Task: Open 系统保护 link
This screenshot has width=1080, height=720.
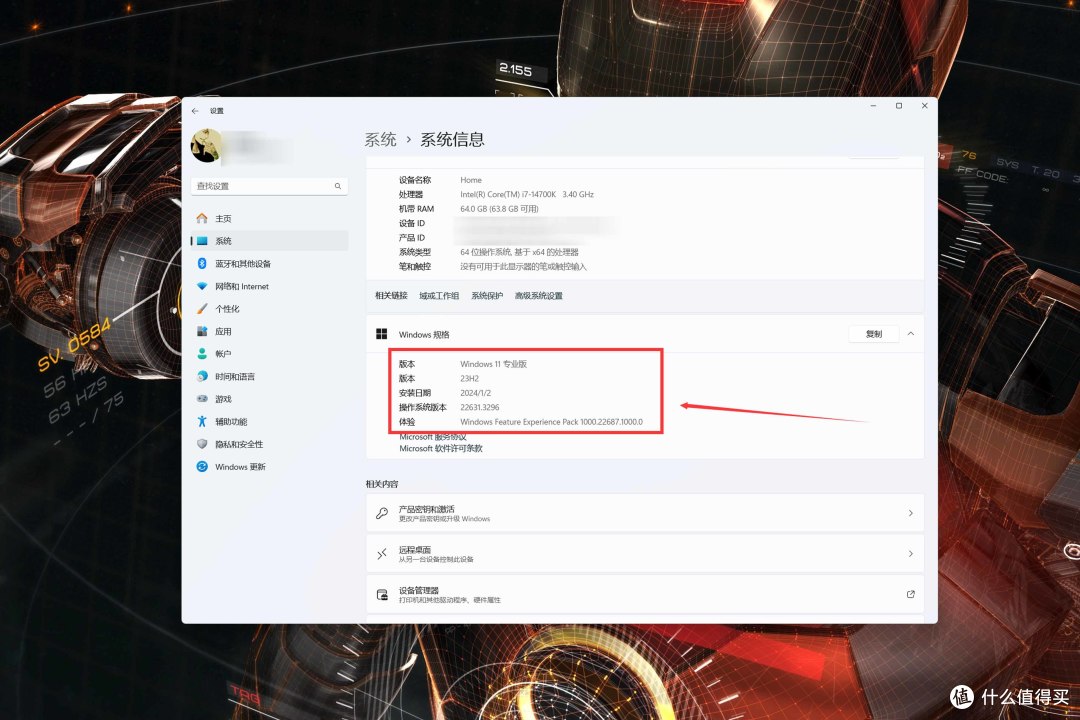Action: 487,296
